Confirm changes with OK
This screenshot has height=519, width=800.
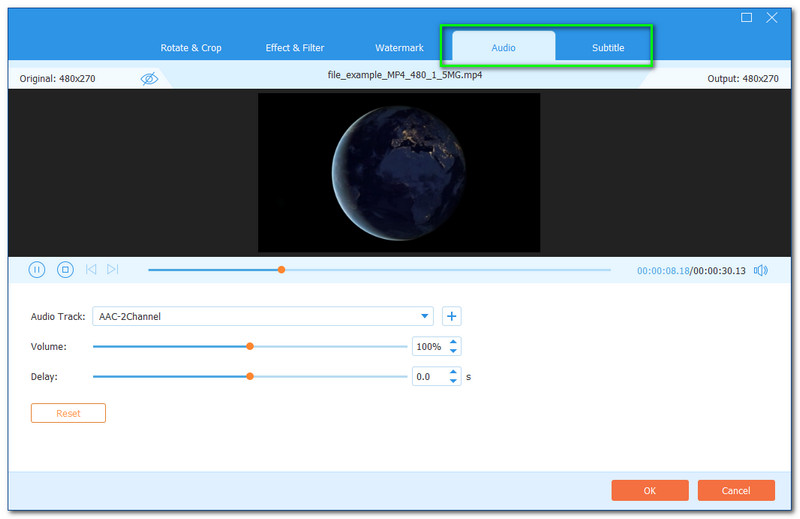pos(650,490)
